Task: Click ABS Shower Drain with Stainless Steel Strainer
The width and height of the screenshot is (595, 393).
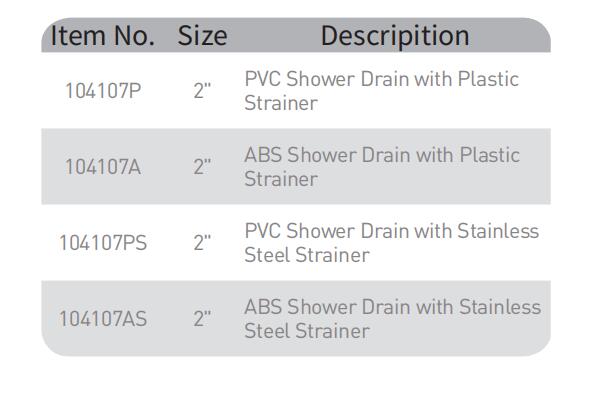Action: click(x=393, y=319)
